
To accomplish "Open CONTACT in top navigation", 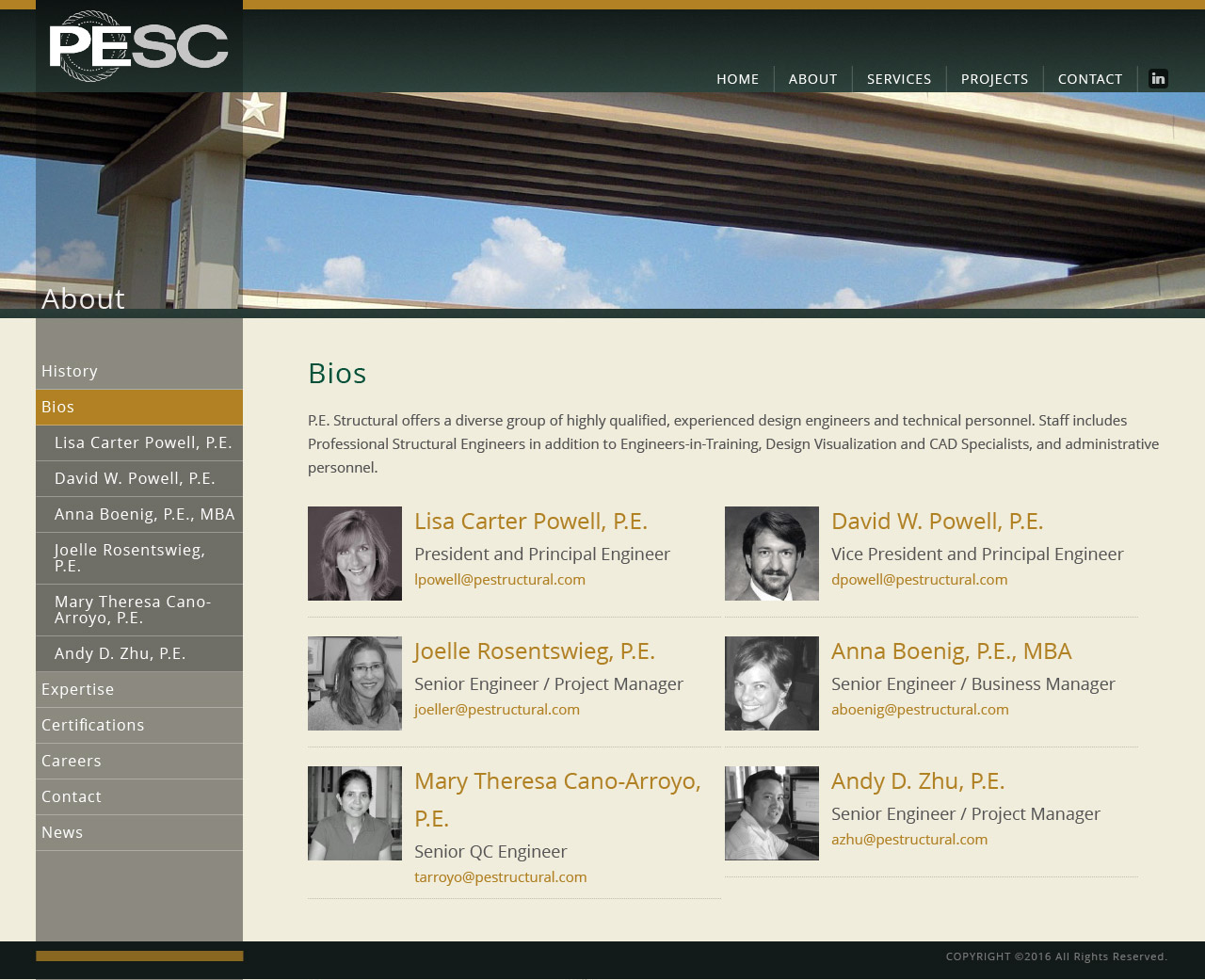I will 1090,79.
